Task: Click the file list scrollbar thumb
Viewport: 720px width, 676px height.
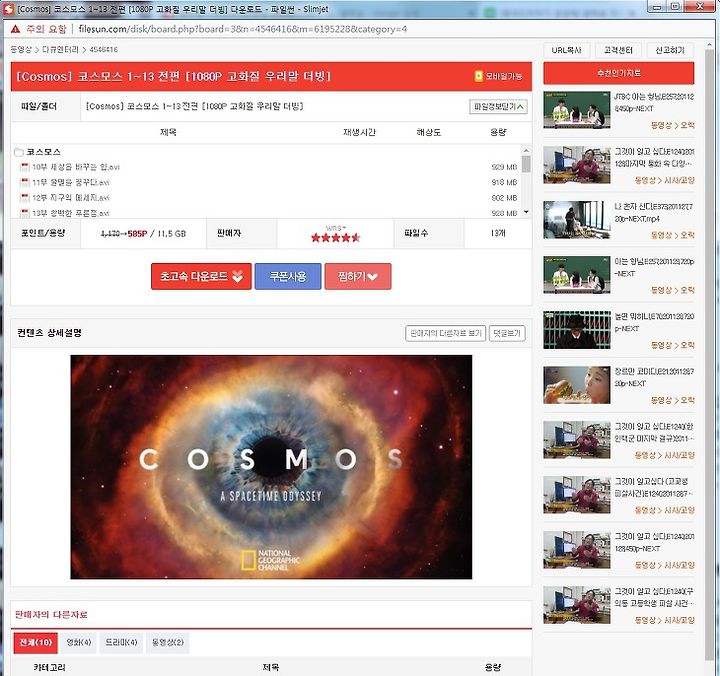Action: pos(526,164)
